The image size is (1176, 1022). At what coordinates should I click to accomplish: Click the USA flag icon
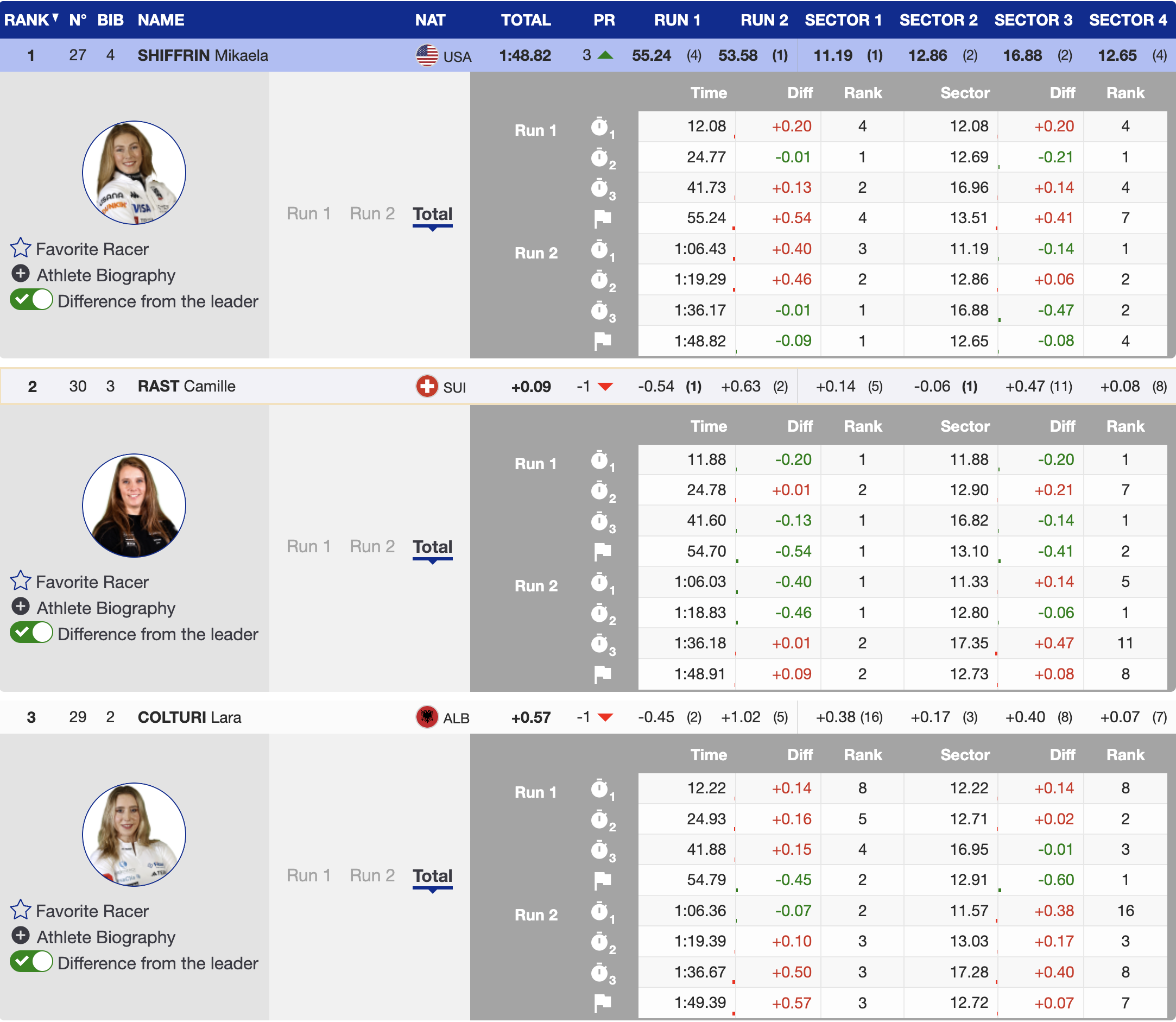click(427, 55)
